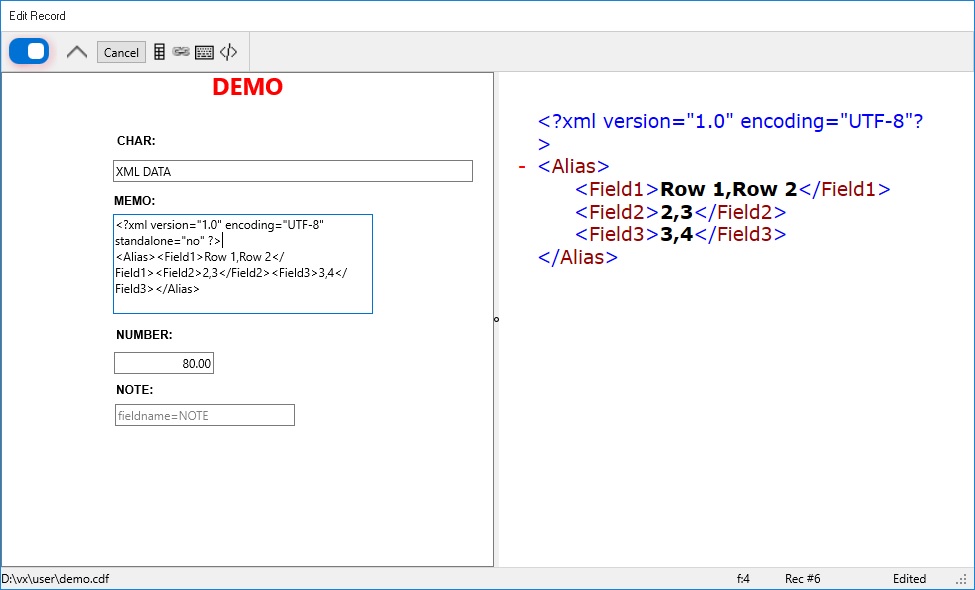Viewport: 975px width, 590px height.
Task: Open the link tool on the toolbar
Action: (182, 51)
